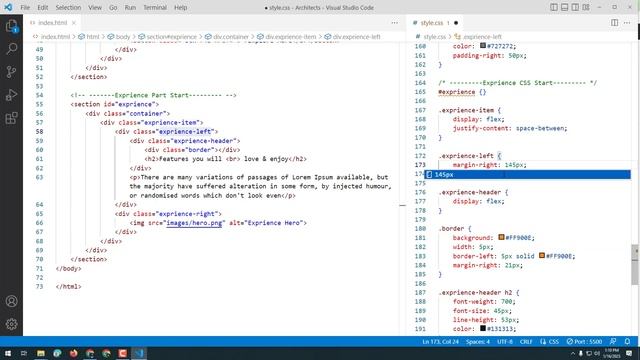Image resolution: width=640 pixels, height=360 pixels.
Task: Open the Edit menu
Action: (42, 7)
